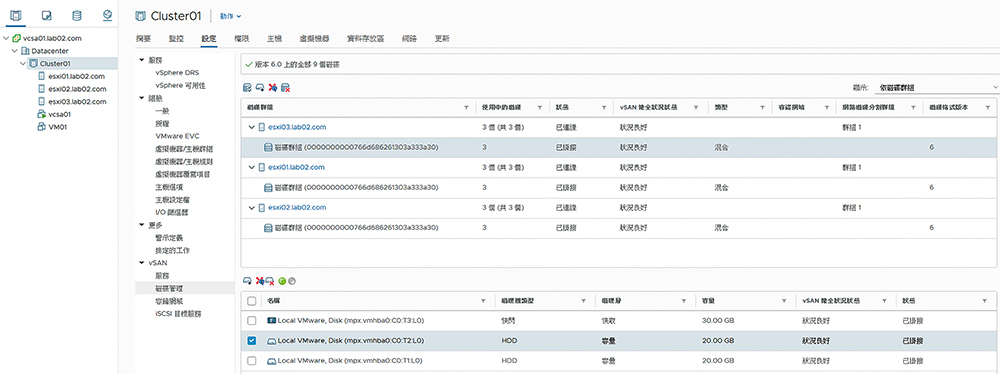Select the disk group row under esxi01.lab02.com
This screenshot has width=1000, height=374.
click(x=619, y=188)
